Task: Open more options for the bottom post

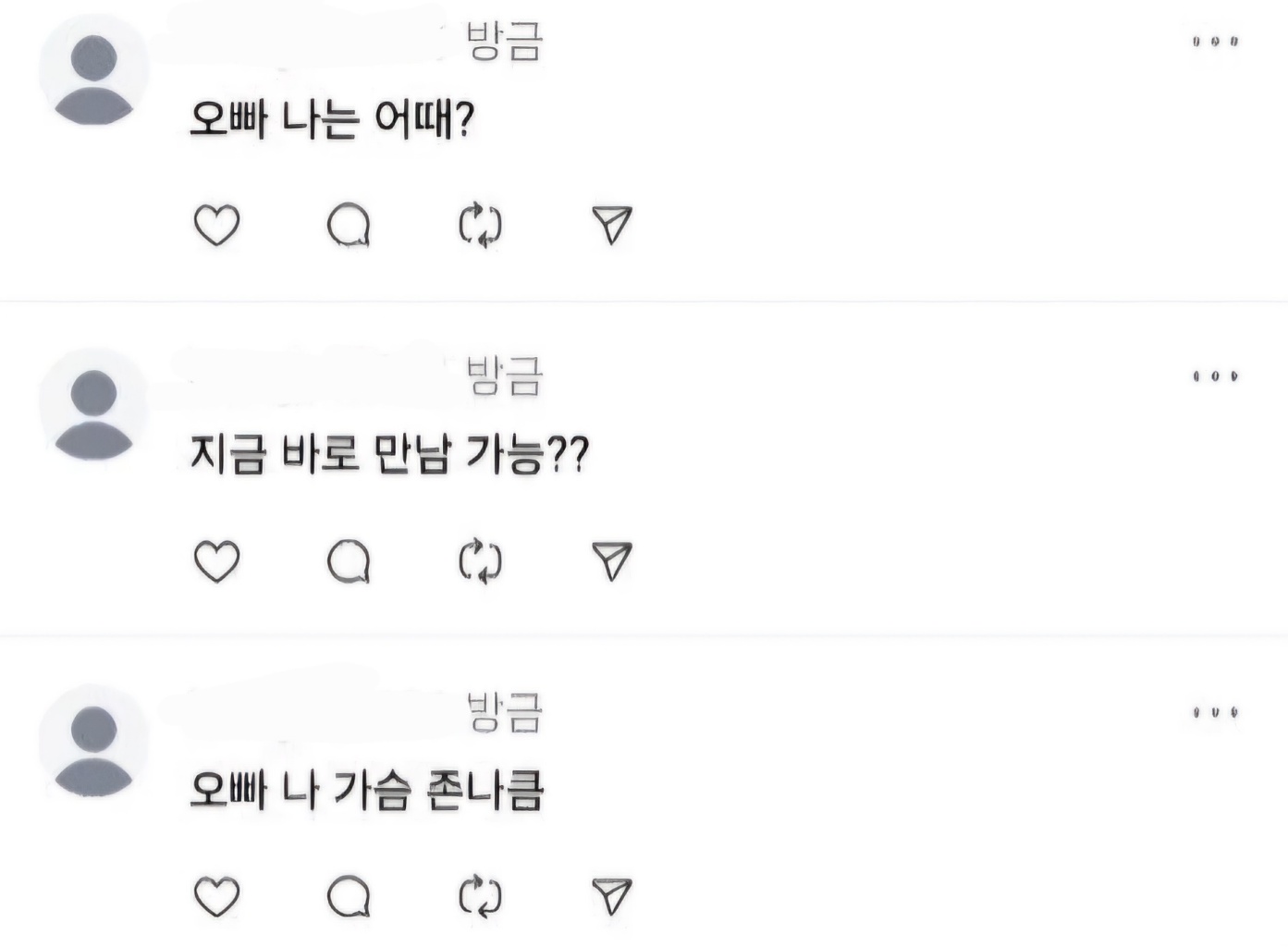Action: point(1215,712)
